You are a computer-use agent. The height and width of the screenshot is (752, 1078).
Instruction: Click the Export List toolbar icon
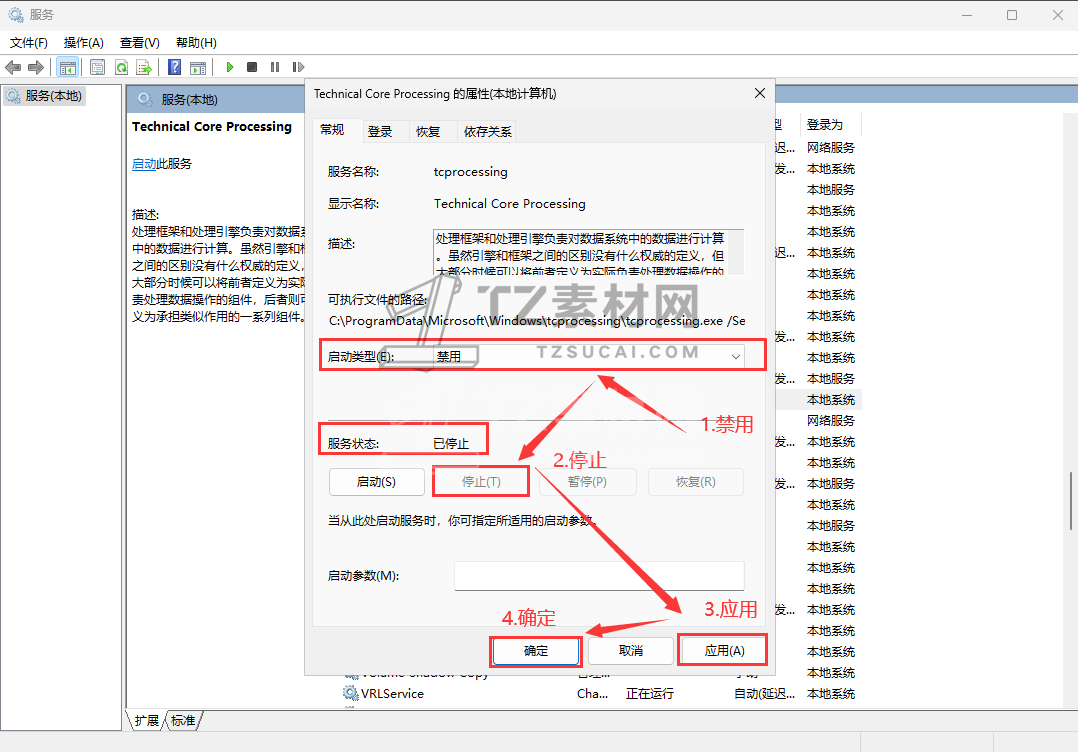tap(144, 67)
